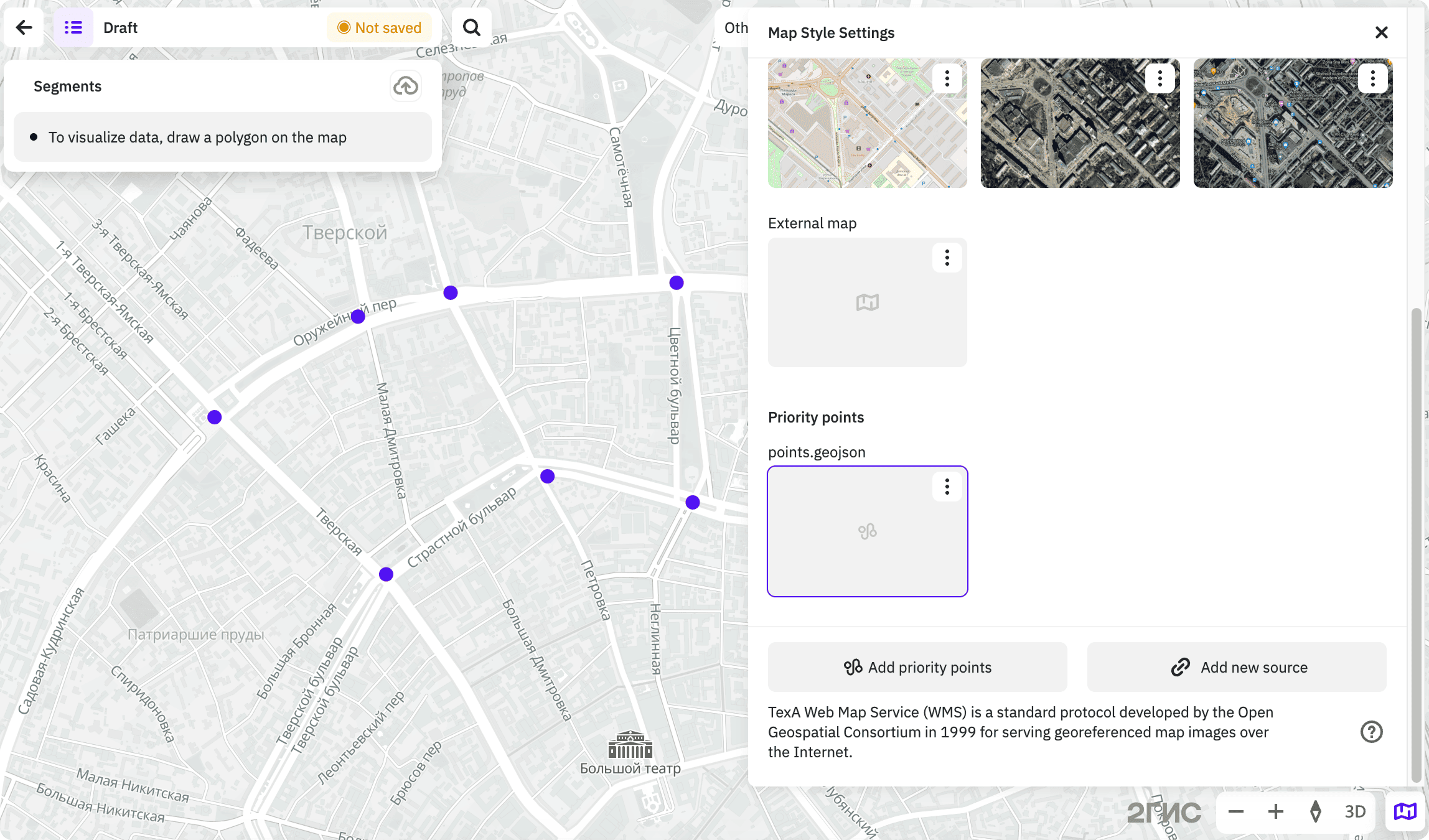Click the Большой театр landmark icon
Viewport: 1429px width, 840px height.
pyautogui.click(x=630, y=744)
